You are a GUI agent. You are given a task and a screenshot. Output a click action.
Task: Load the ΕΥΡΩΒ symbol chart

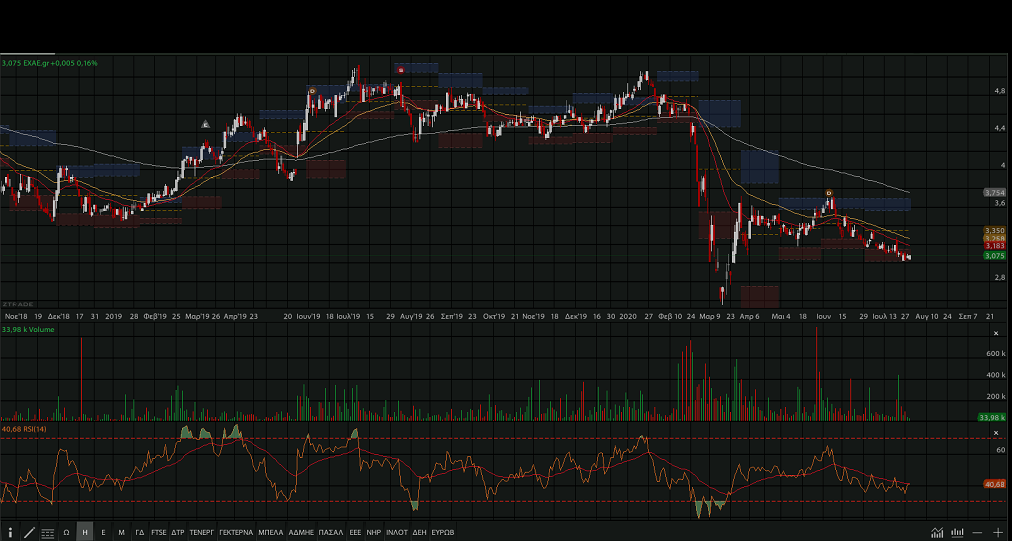pos(443,532)
